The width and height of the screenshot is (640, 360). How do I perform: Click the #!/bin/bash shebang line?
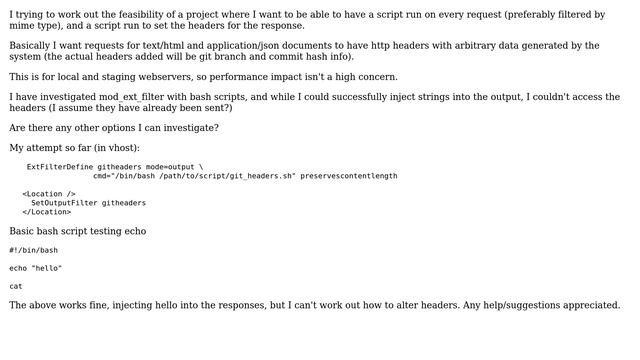pos(33,250)
